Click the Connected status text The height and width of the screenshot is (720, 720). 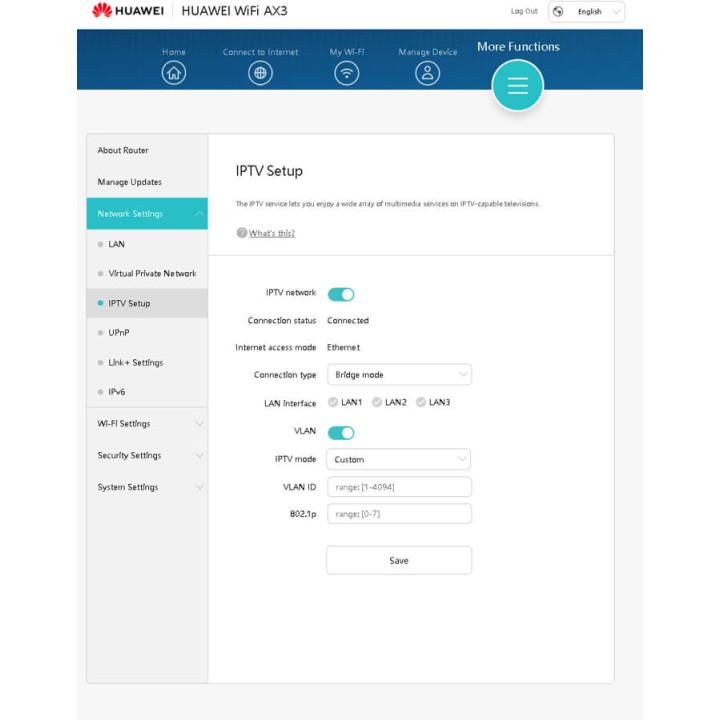tap(348, 321)
